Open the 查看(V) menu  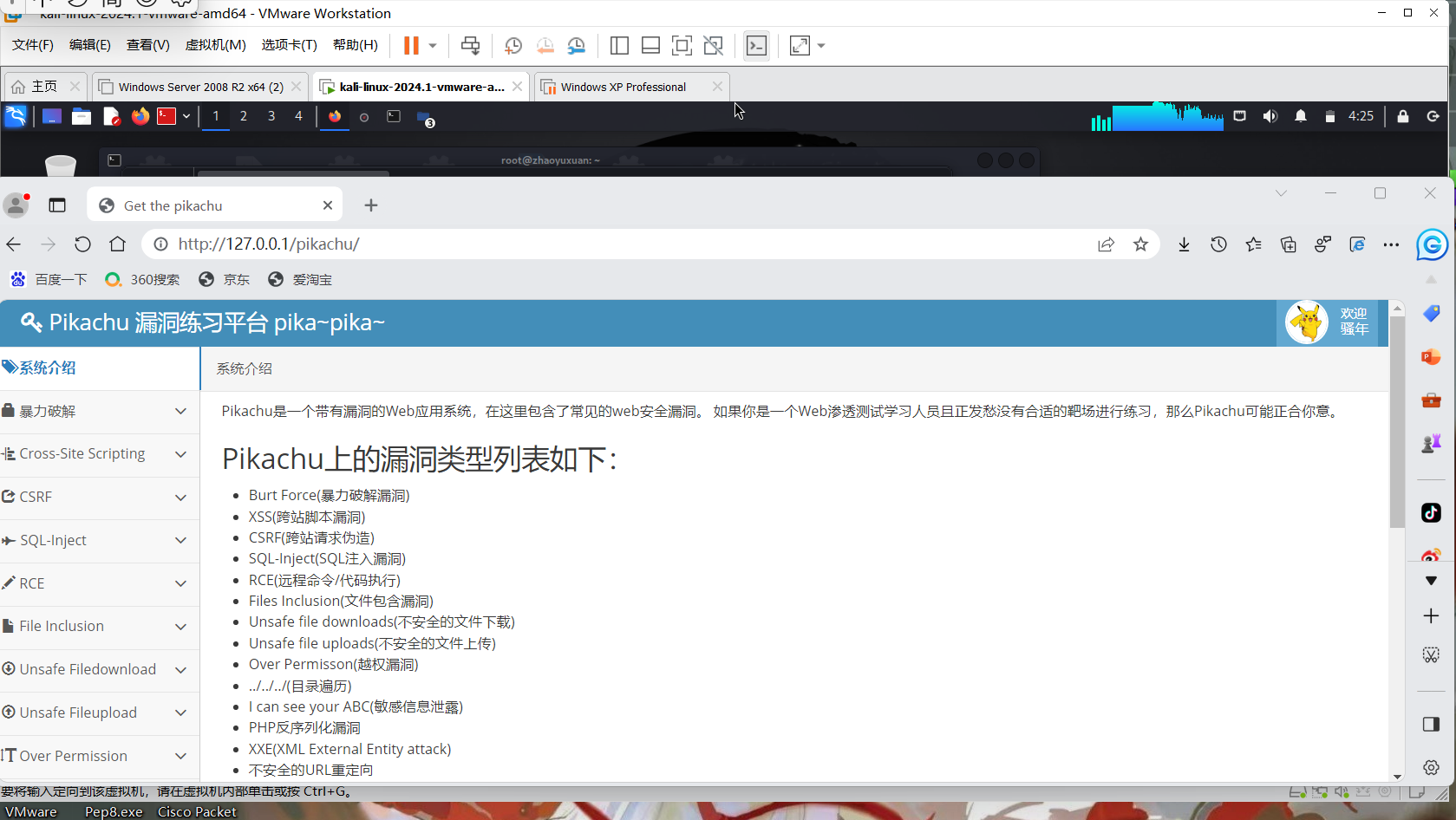(148, 45)
